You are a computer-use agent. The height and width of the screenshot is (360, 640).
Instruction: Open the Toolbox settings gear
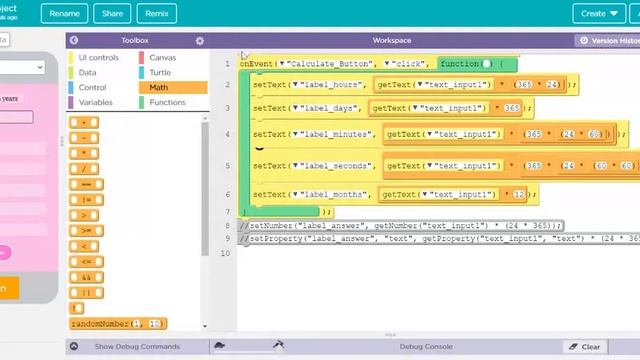tap(200, 41)
